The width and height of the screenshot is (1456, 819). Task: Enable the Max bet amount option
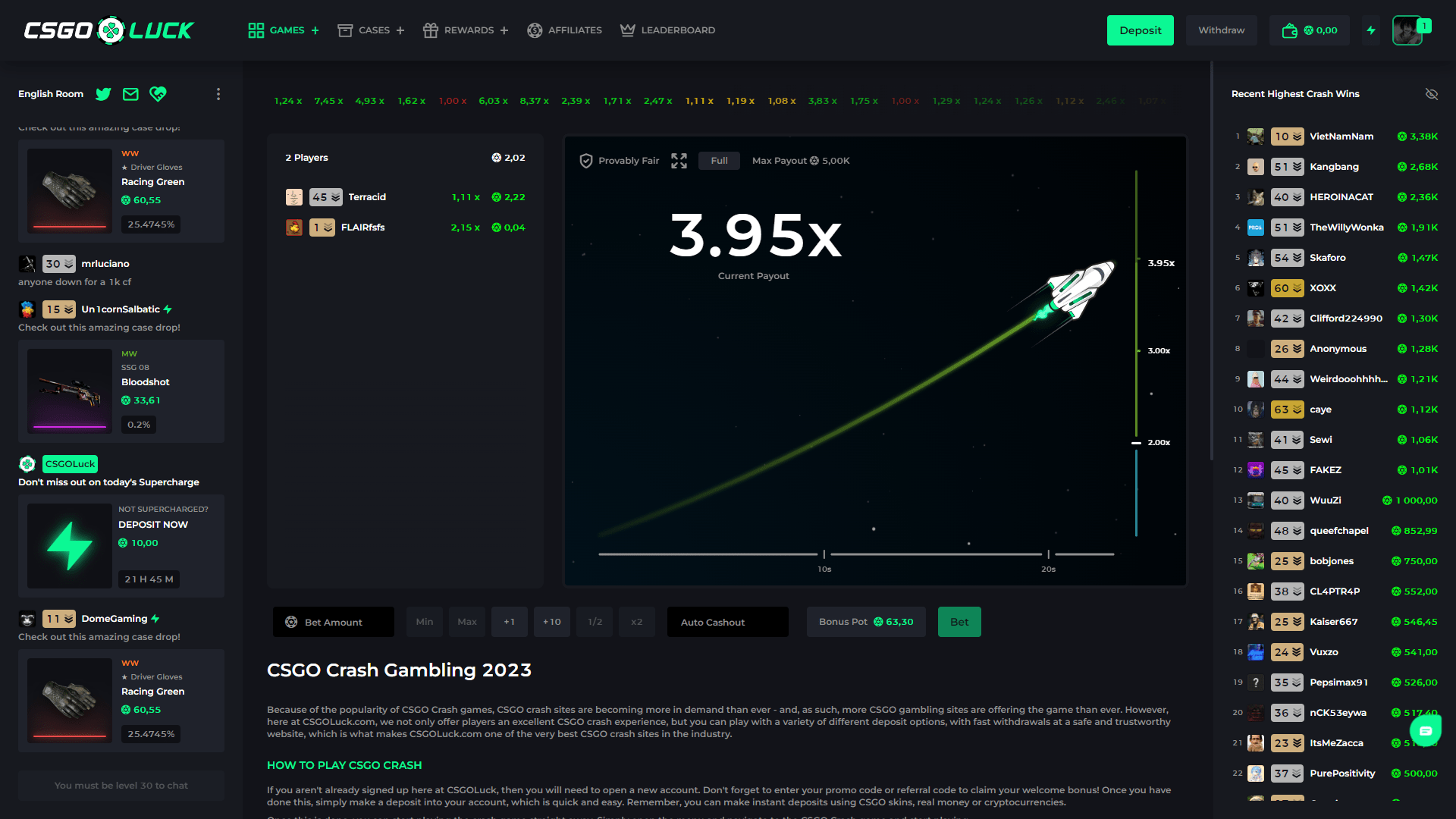click(x=466, y=622)
